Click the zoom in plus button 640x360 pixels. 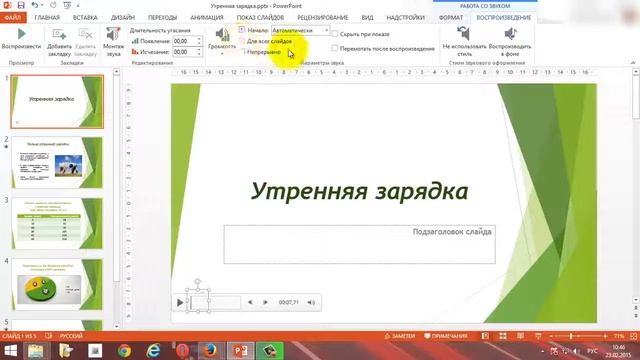[605, 336]
